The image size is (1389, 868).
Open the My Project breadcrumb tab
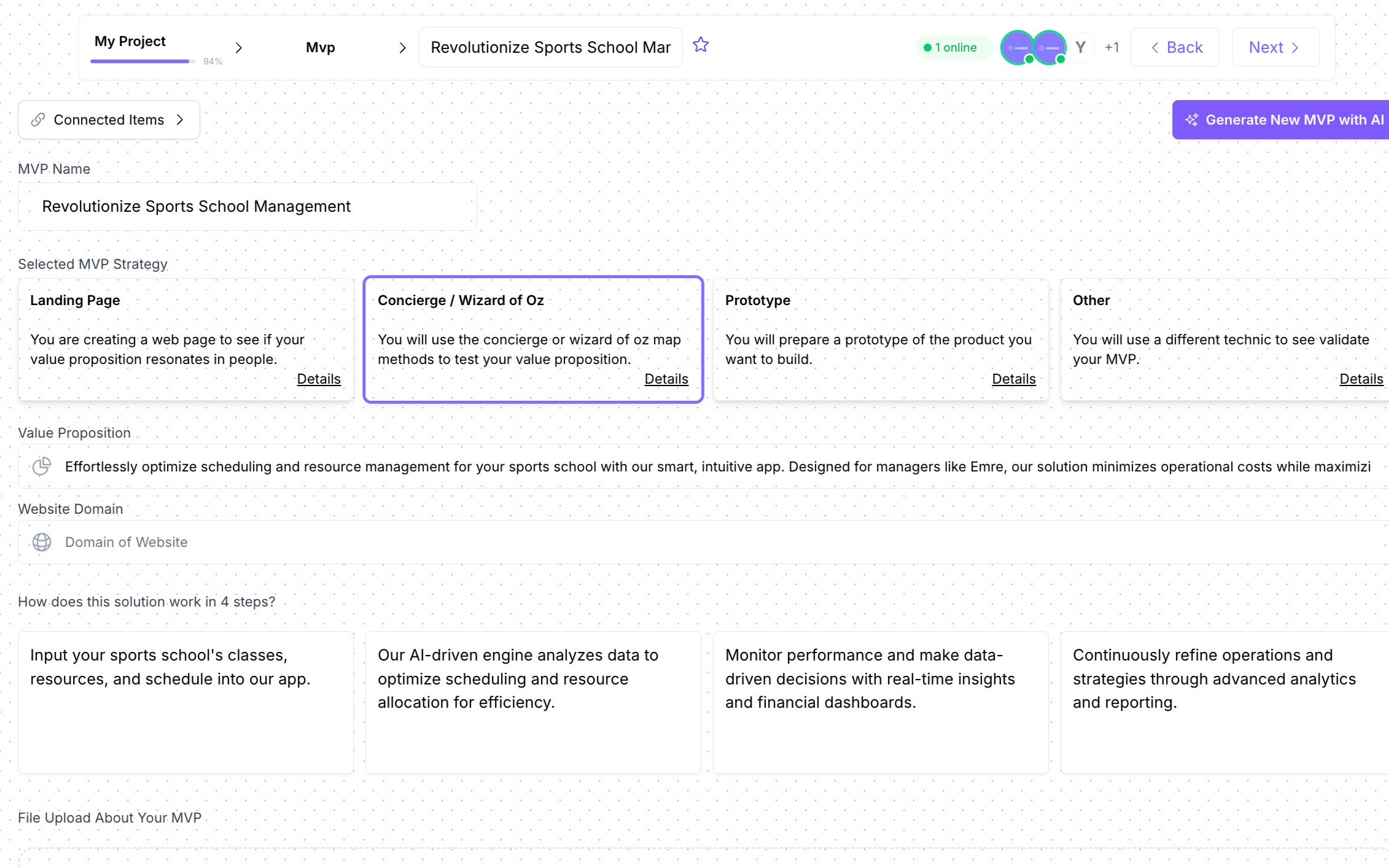click(130, 41)
